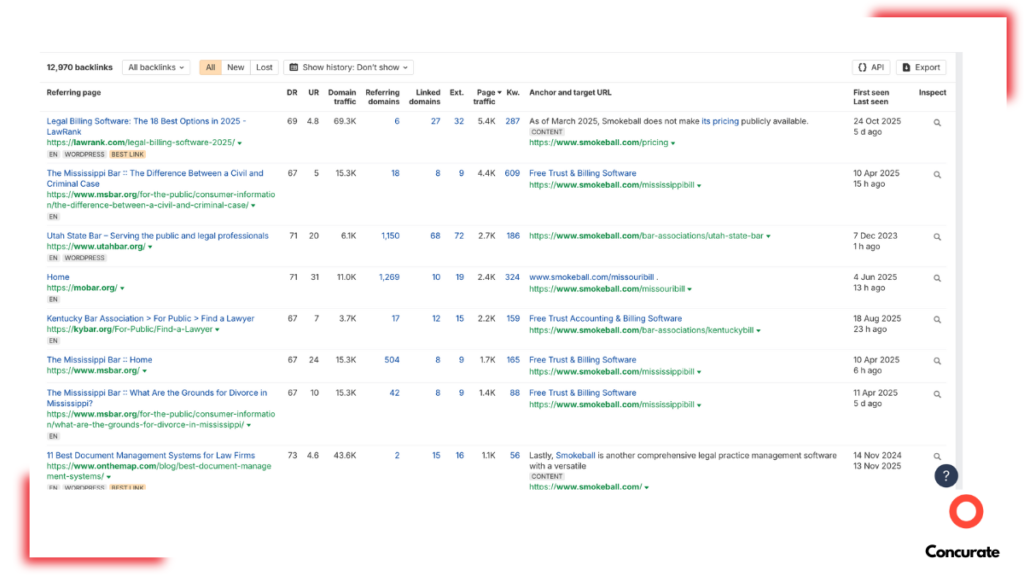Viewport: 1024px width, 576px height.
Task: Enable the All filter segment
Action: coord(210,67)
